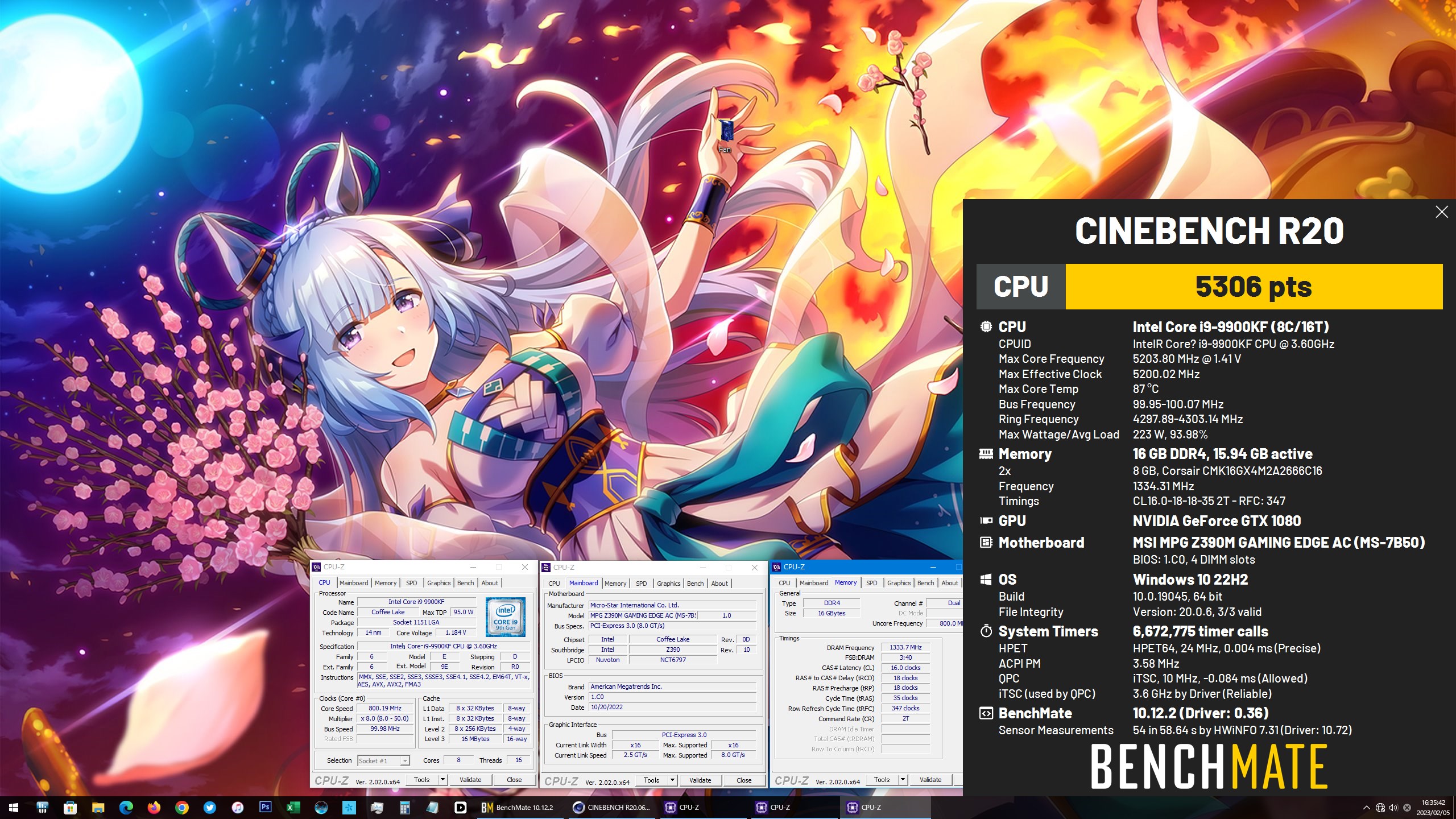Open the clock showing 16:35:42
This screenshot has height=819, width=1456.
tap(1433, 808)
